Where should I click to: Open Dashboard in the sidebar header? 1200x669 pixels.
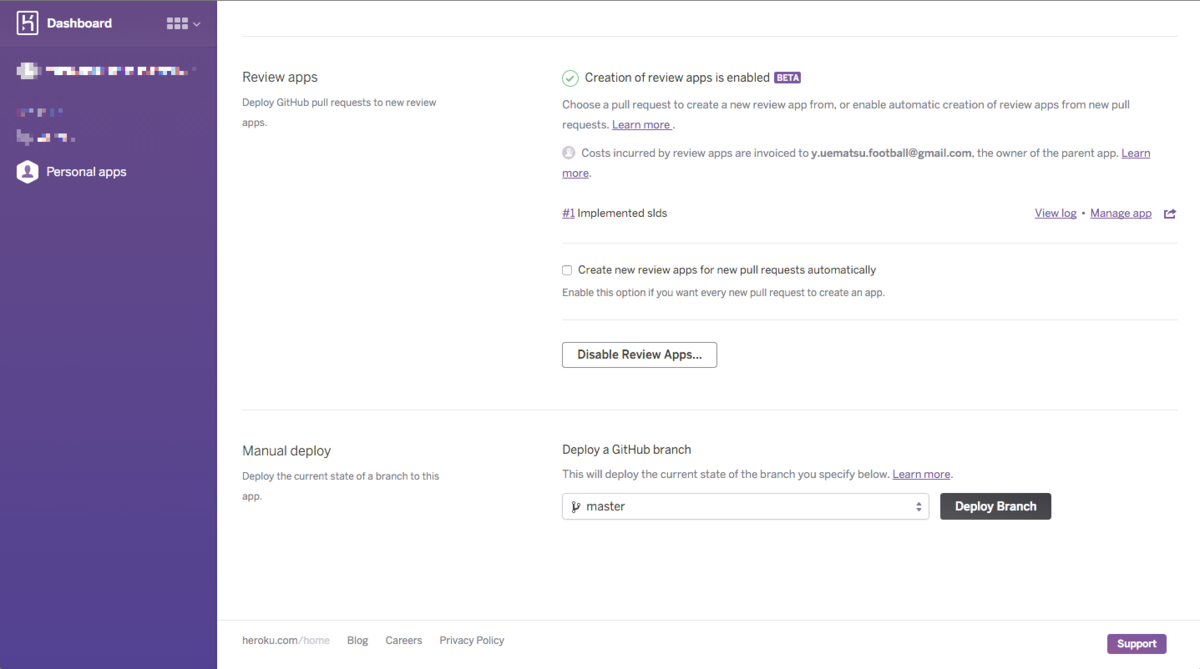(x=79, y=23)
